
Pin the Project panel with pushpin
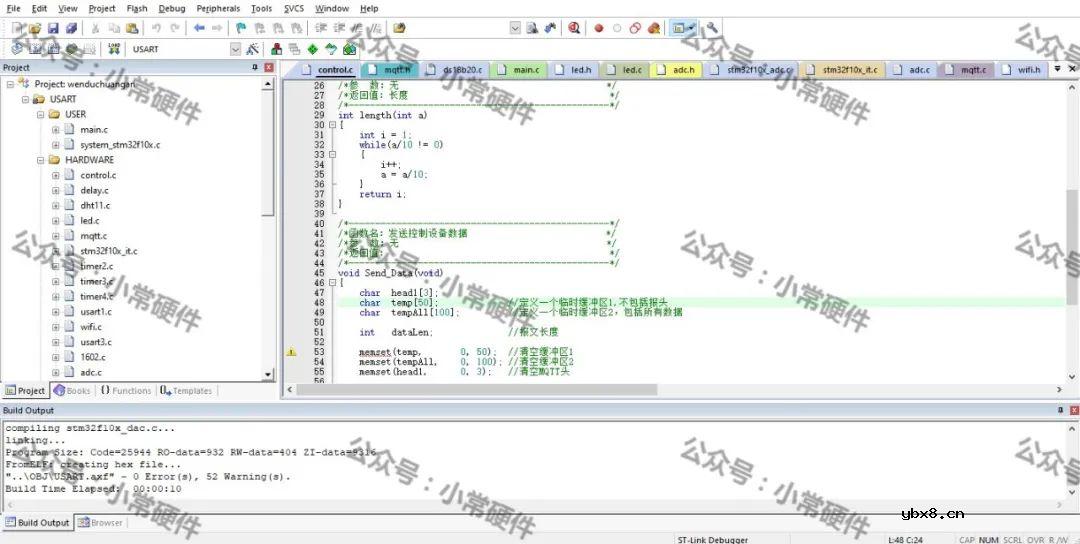point(255,68)
